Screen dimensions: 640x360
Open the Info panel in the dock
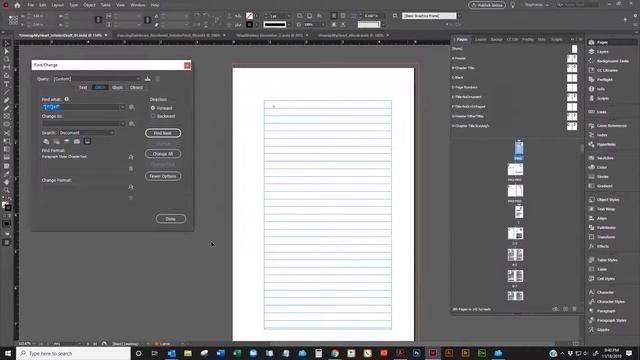pyautogui.click(x=600, y=89)
